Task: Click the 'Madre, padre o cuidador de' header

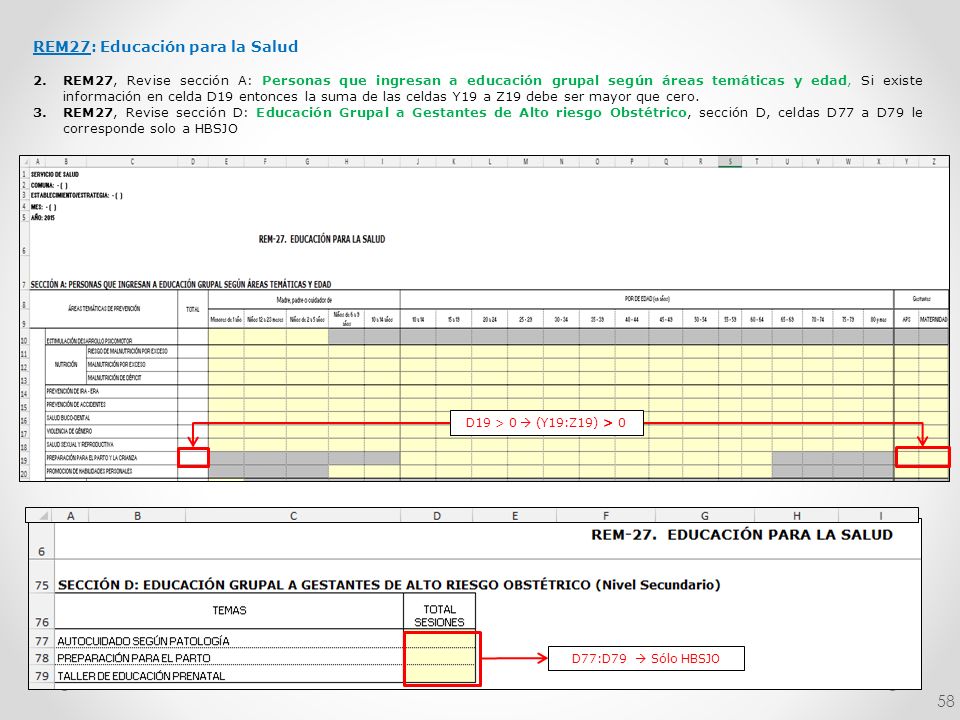Action: click(304, 299)
